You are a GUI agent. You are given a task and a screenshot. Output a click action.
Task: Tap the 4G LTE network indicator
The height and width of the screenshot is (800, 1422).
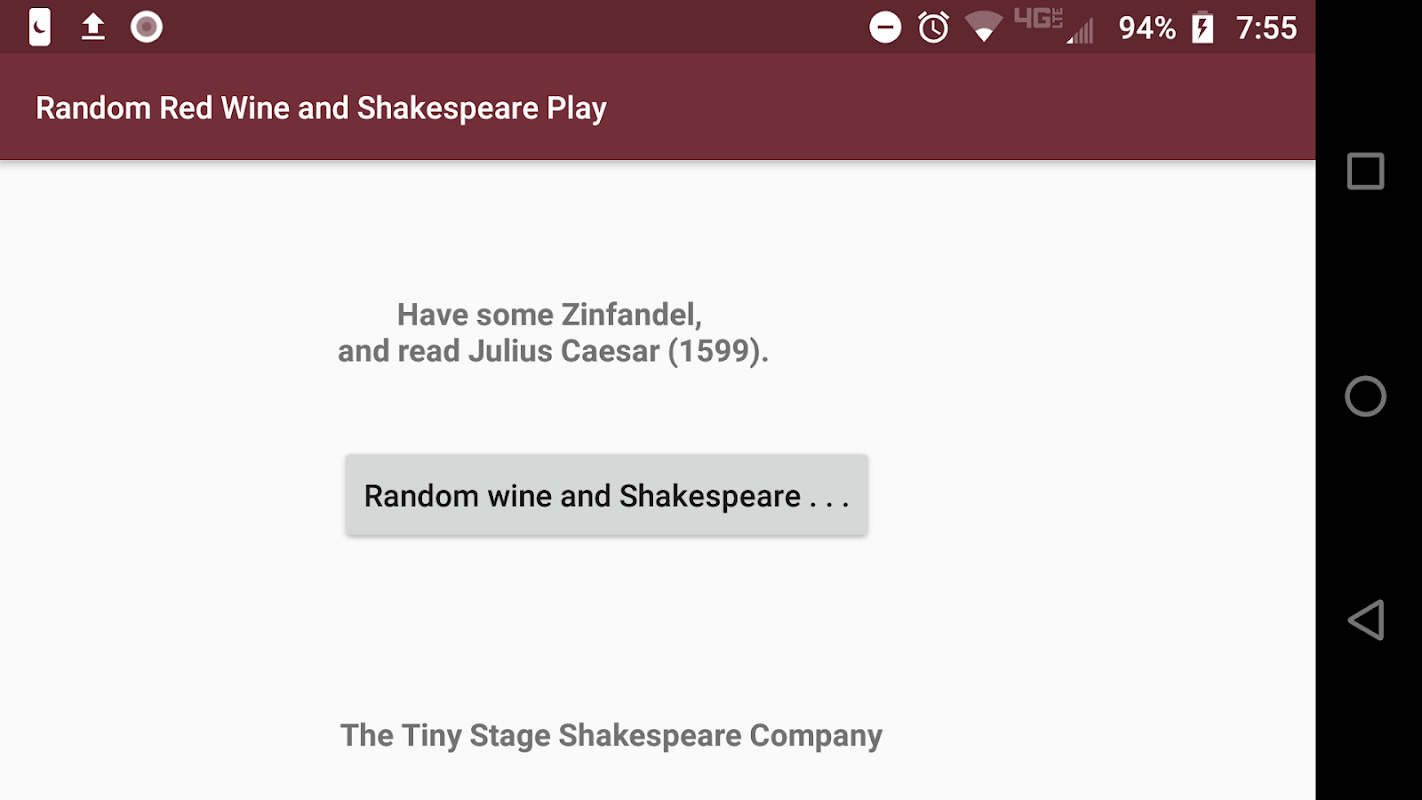[x=1037, y=19]
